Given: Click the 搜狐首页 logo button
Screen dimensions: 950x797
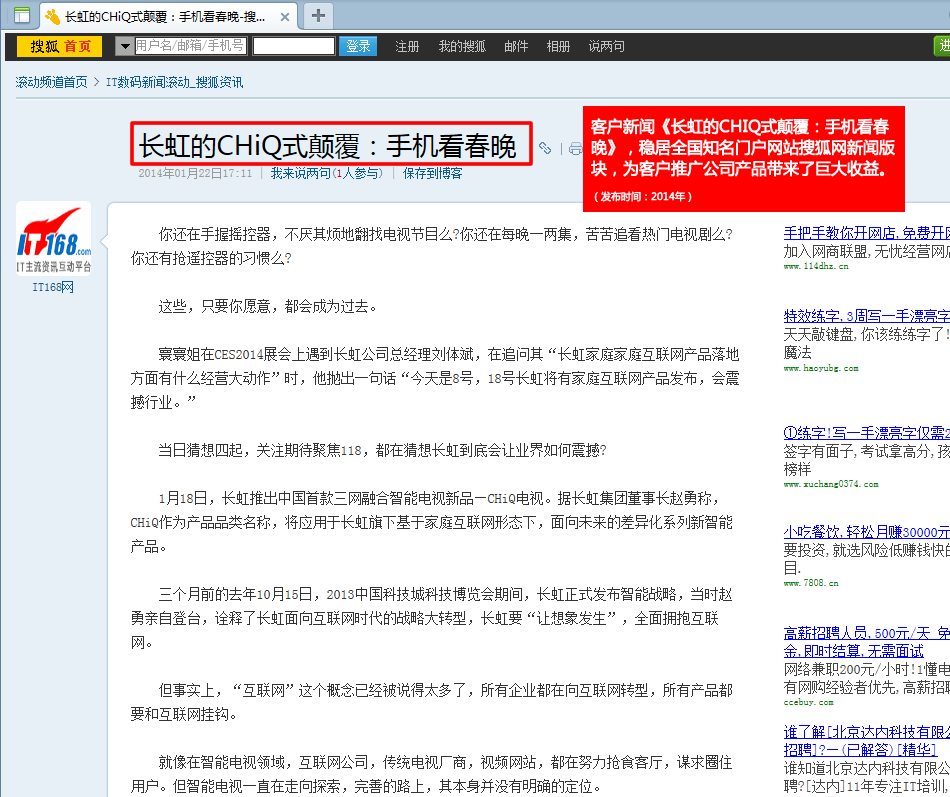Looking at the screenshot, I should [59, 46].
